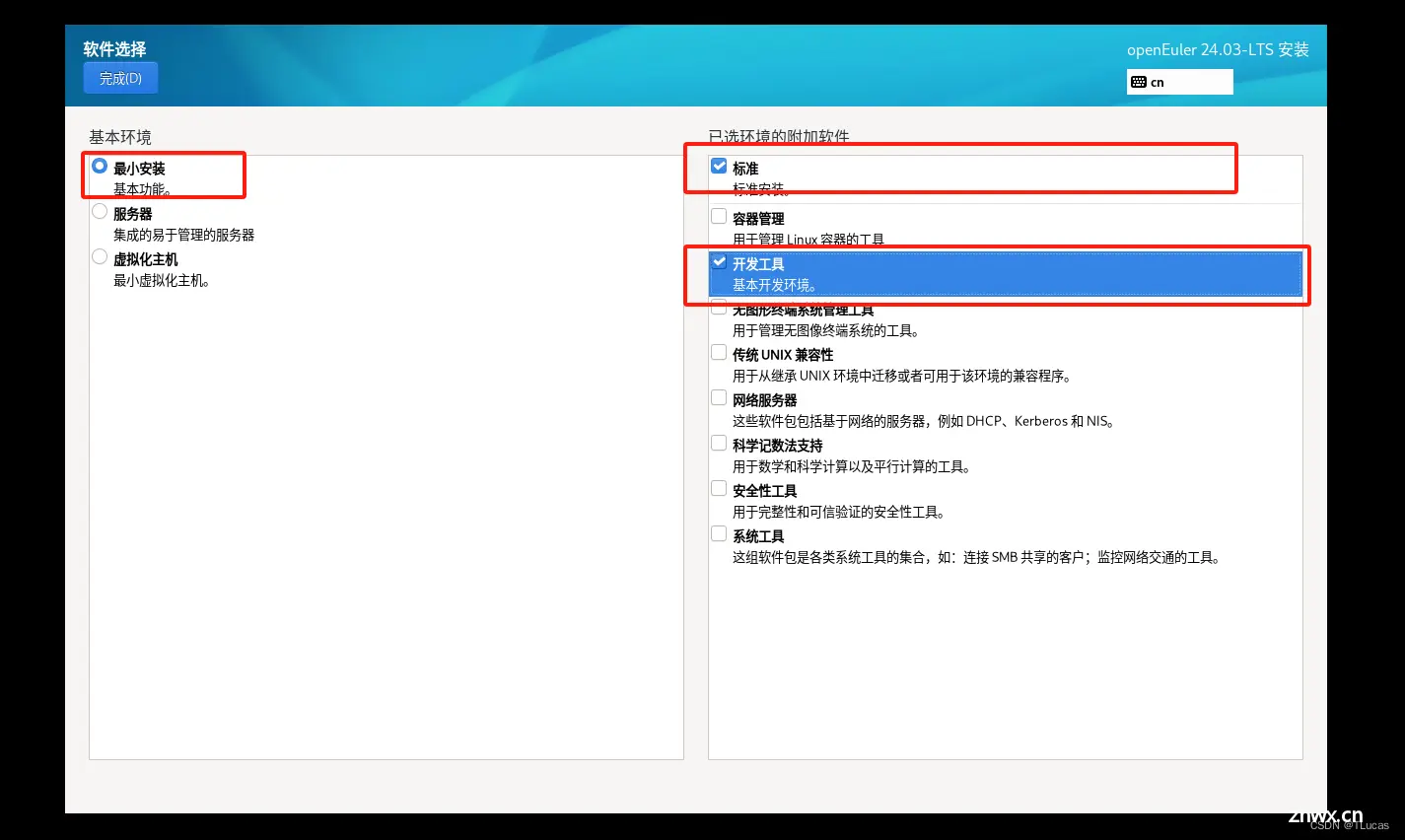Uncheck the 标准 checkbox
Viewport: 1405px width, 840px height.
[719, 166]
